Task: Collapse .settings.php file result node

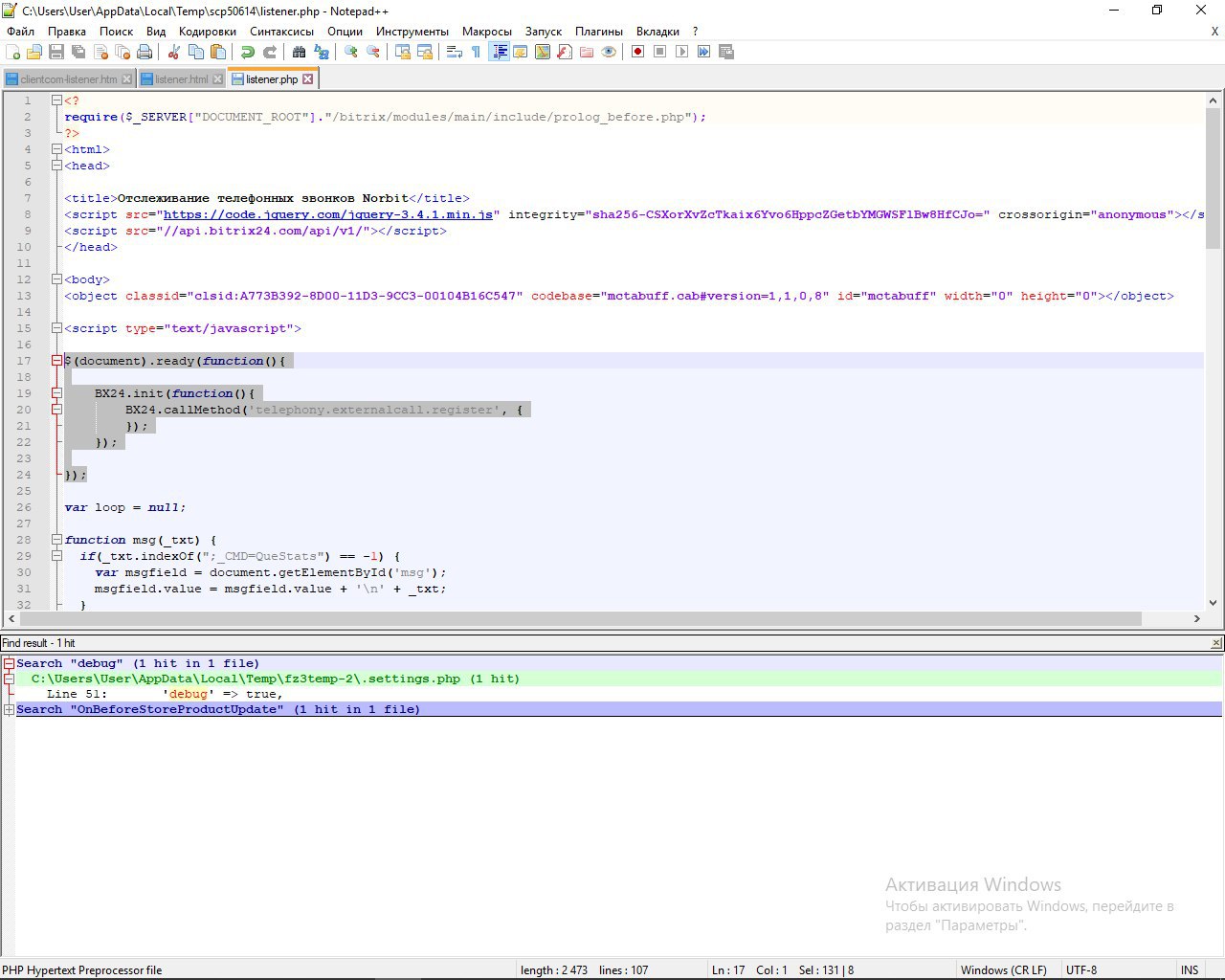Action: pyautogui.click(x=9, y=679)
